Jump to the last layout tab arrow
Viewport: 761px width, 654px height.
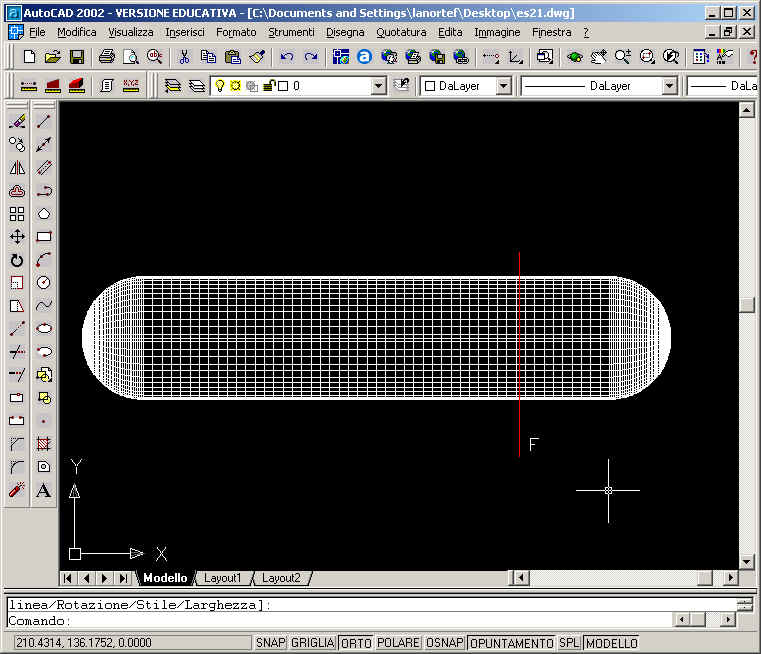point(123,578)
